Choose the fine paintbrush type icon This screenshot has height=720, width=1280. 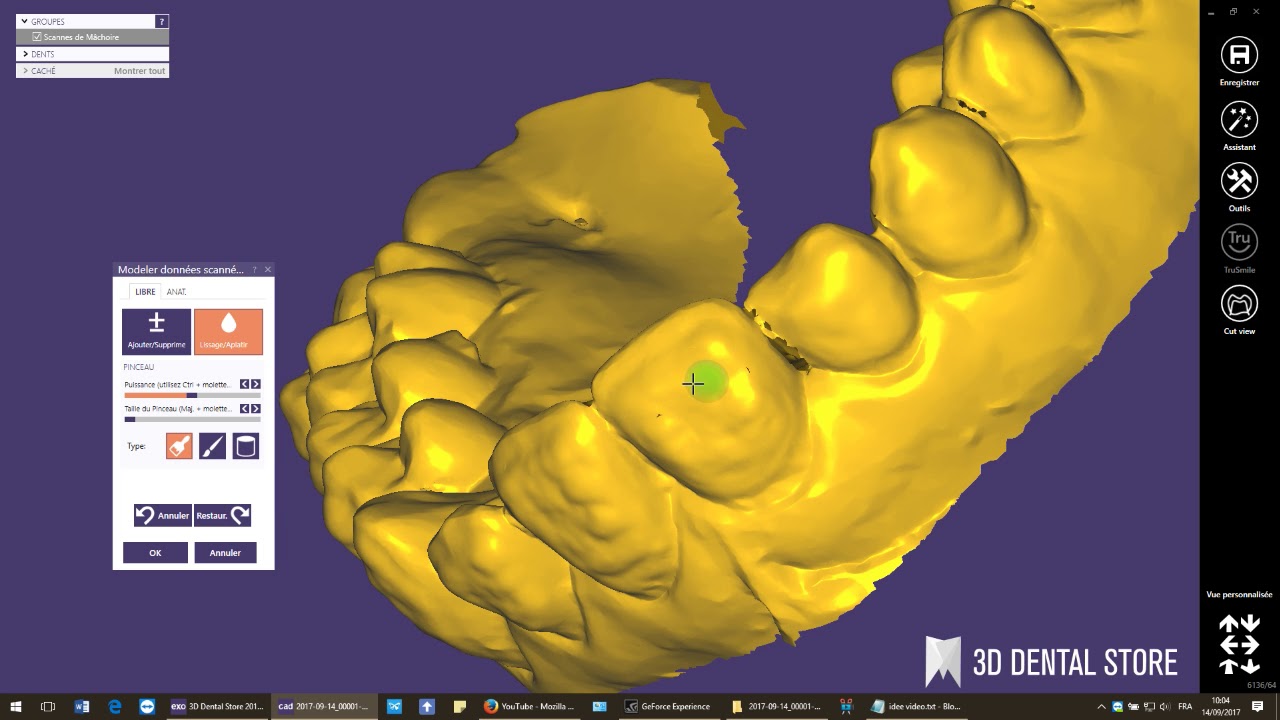click(x=212, y=446)
